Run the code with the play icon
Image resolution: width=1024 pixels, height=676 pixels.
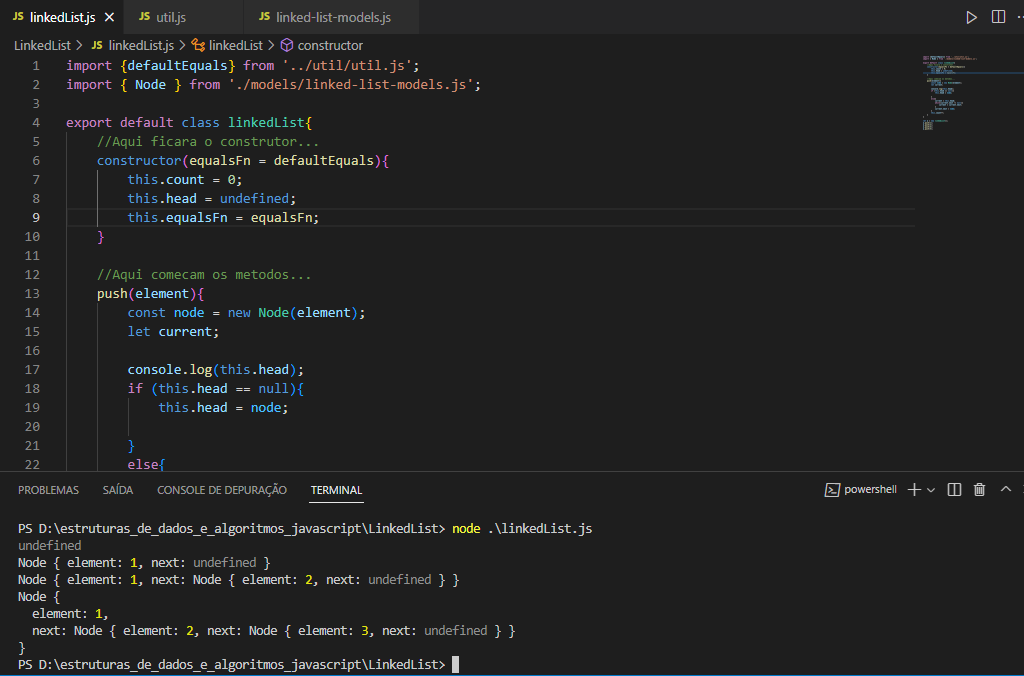click(x=971, y=17)
